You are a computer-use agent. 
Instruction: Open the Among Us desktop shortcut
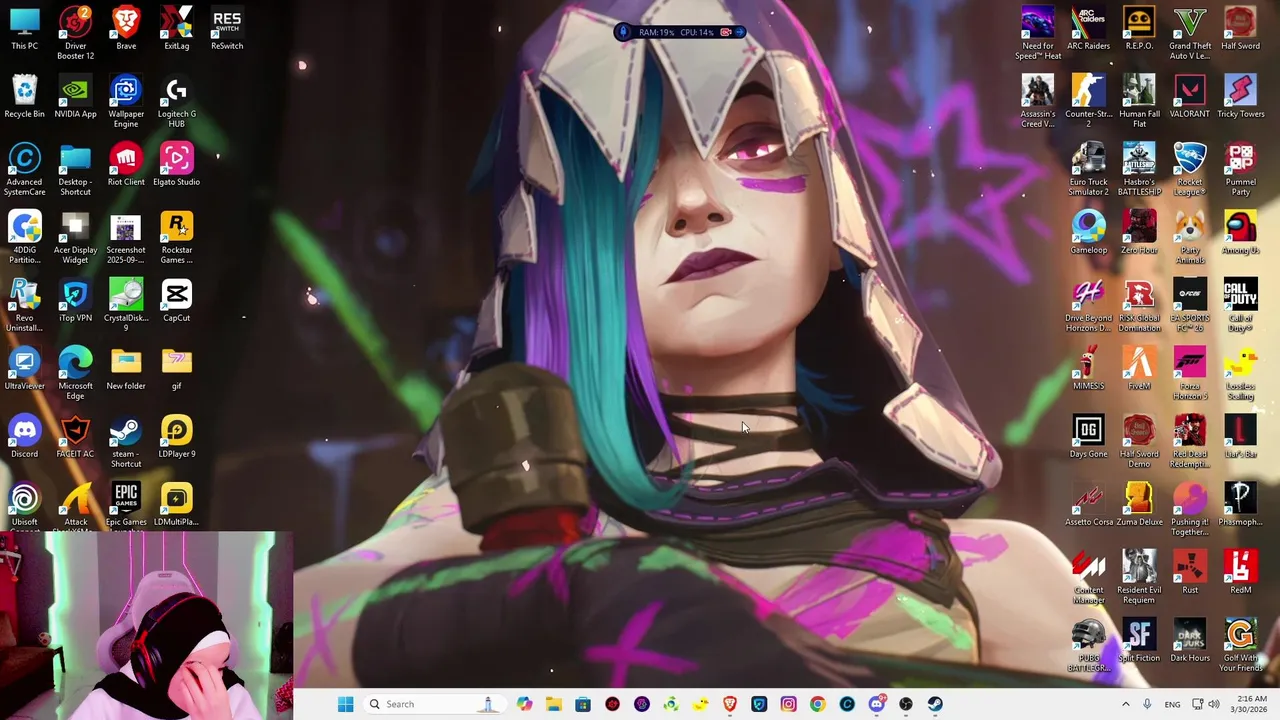click(1241, 232)
